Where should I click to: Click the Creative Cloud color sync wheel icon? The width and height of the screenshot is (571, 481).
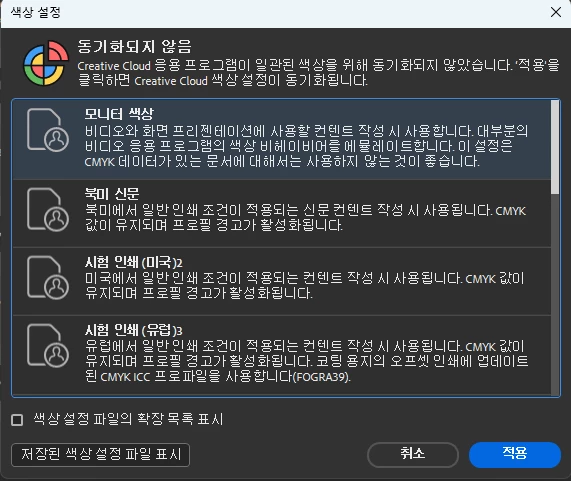[46, 63]
